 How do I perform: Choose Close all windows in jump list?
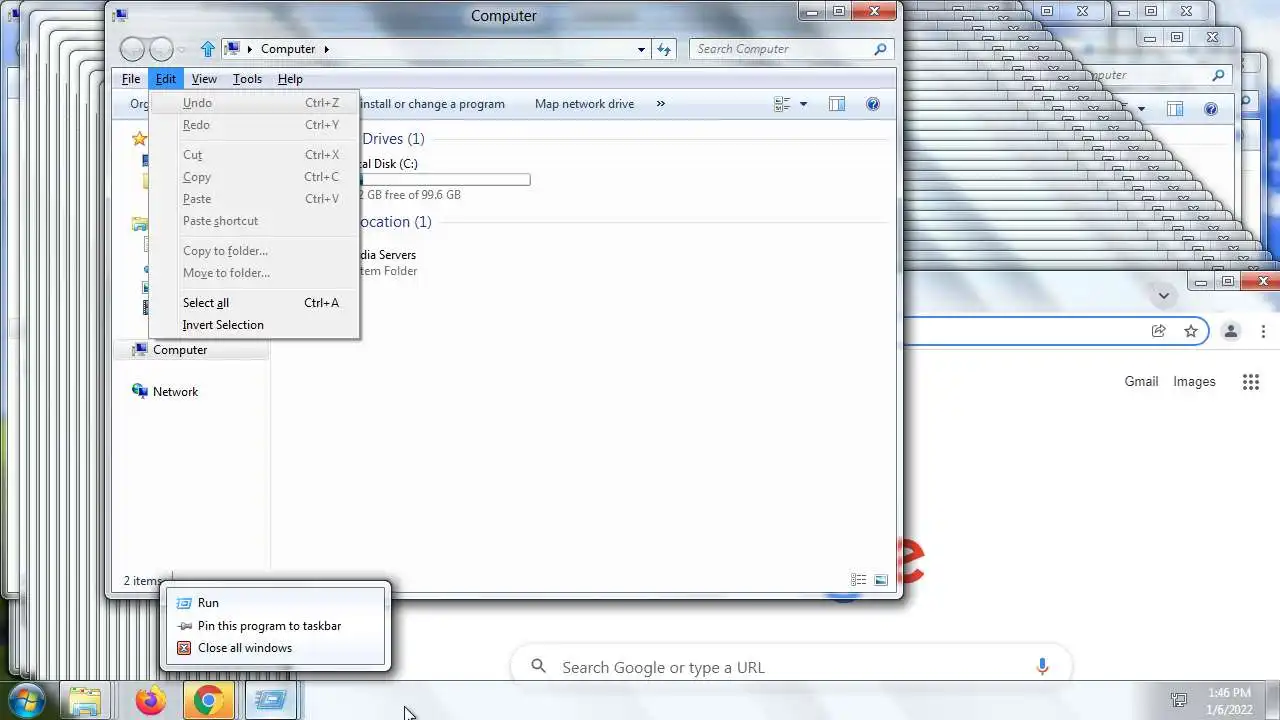275,648
